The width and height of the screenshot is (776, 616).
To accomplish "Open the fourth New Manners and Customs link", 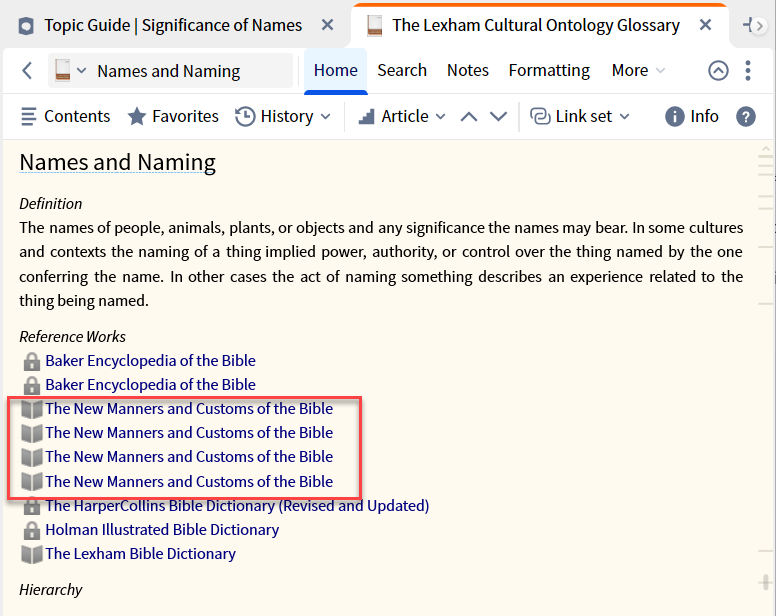I will coord(189,481).
